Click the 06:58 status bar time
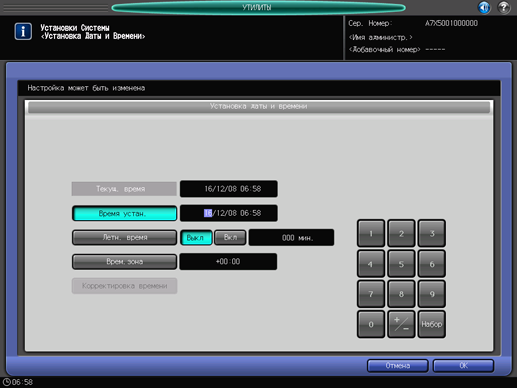517x388 pixels. (x=22, y=382)
